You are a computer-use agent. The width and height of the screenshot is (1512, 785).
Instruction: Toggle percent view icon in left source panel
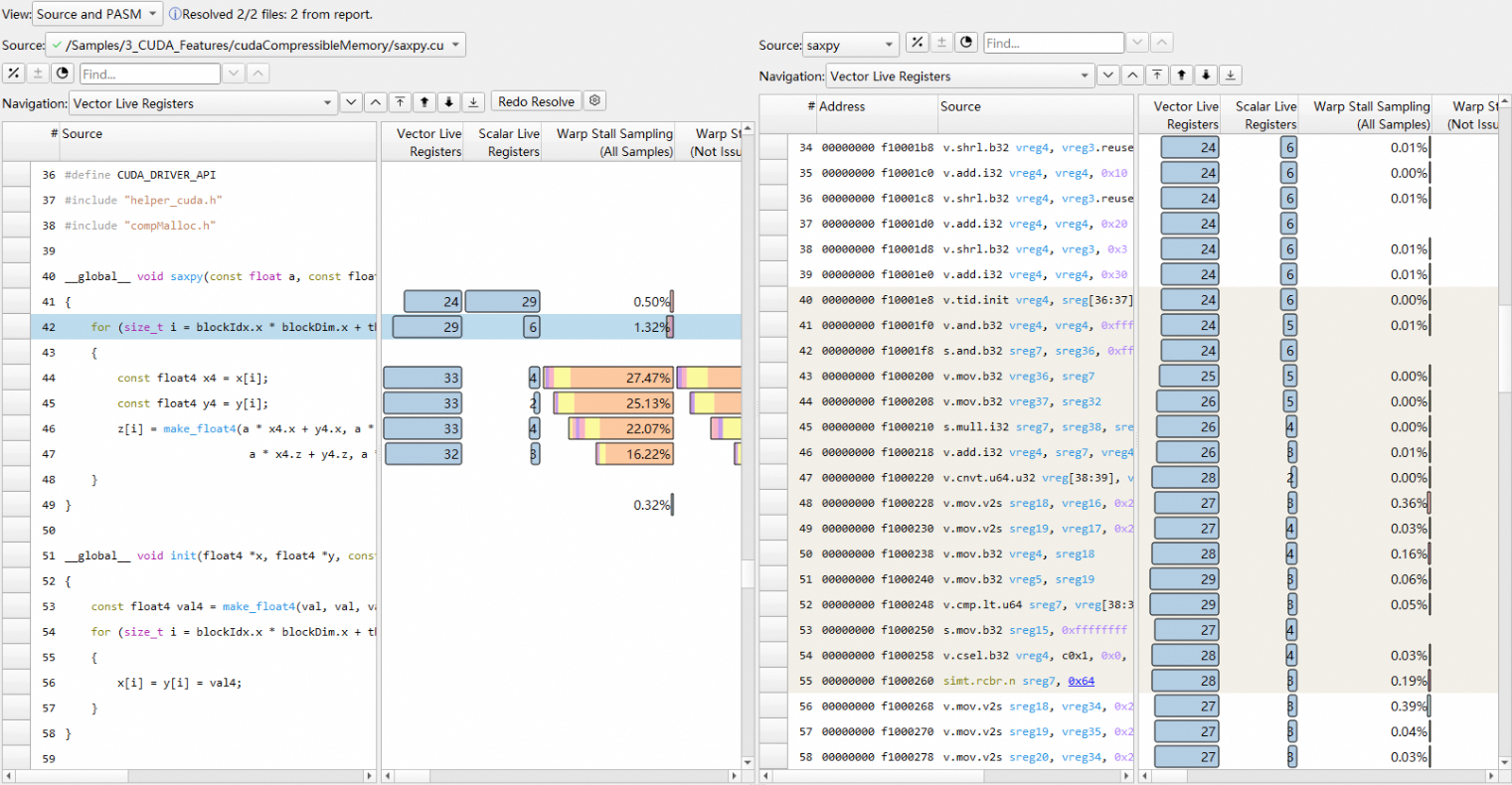coord(14,74)
